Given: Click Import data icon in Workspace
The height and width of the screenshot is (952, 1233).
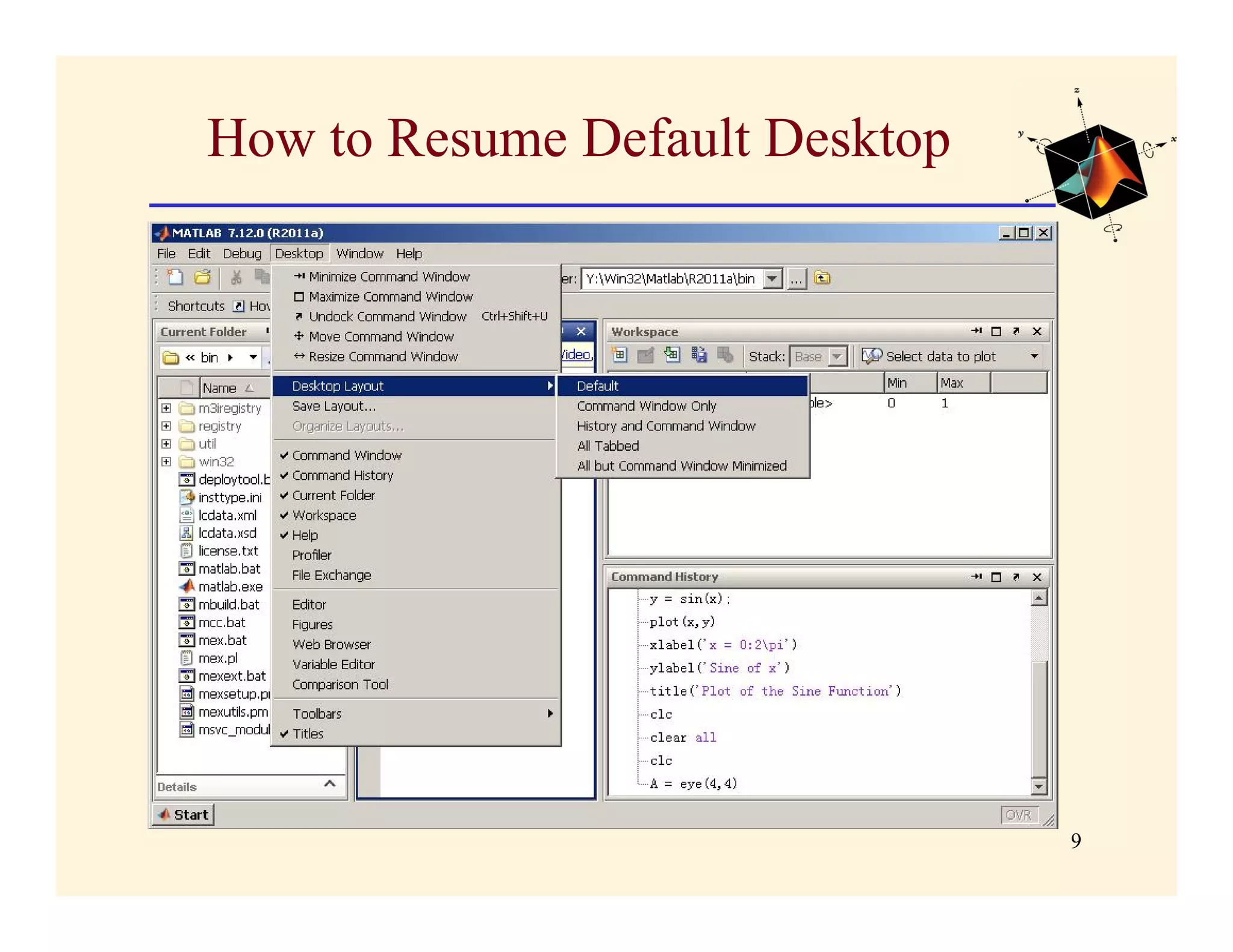Looking at the screenshot, I should pos(671,356).
